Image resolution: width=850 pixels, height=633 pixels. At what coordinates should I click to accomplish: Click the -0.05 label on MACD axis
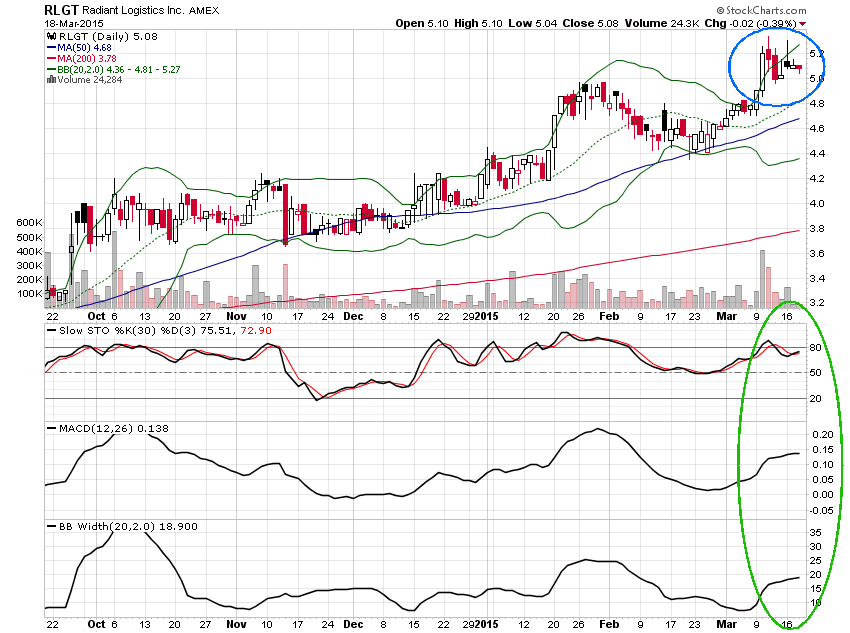click(x=821, y=511)
